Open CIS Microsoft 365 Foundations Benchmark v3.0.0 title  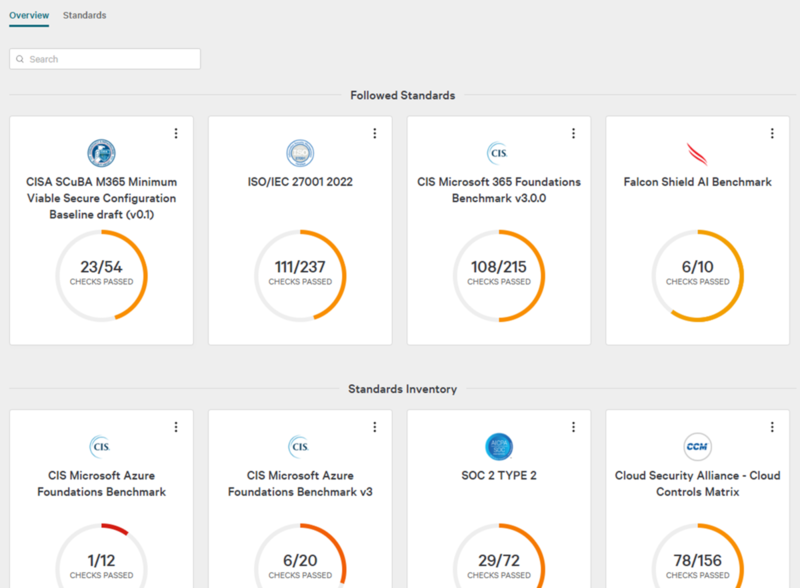499,190
